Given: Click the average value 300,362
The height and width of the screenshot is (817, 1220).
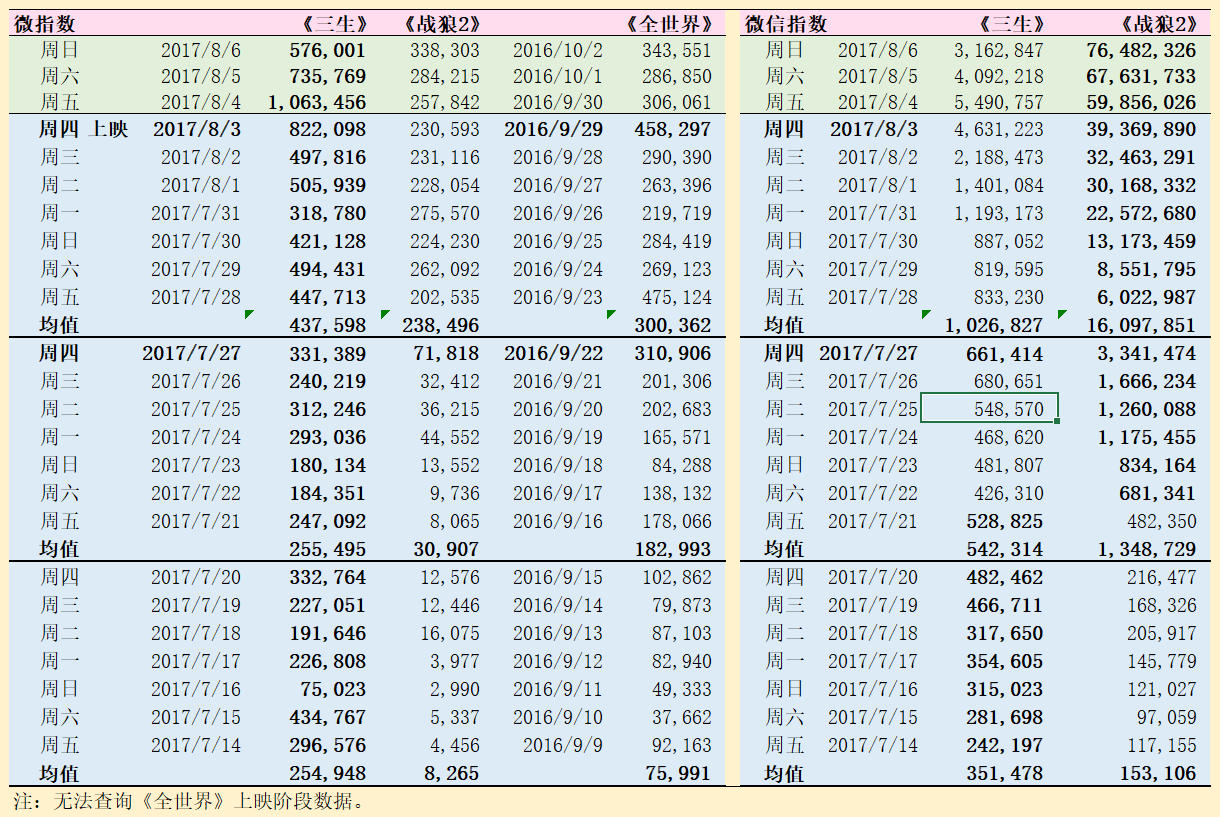Looking at the screenshot, I should coord(673,325).
